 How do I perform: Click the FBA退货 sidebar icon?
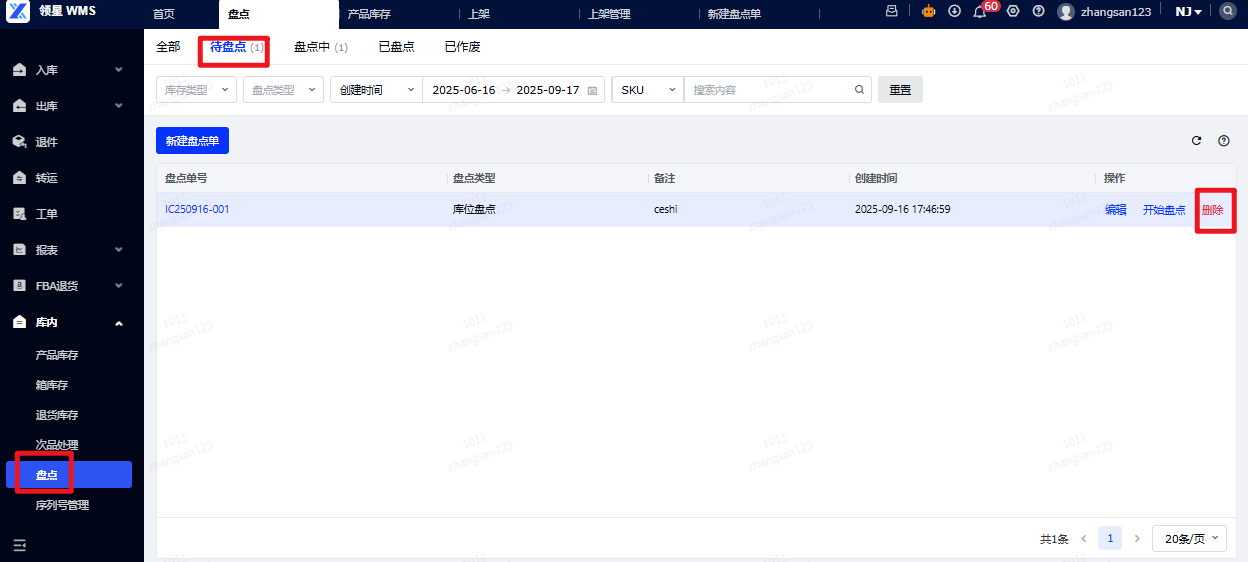click(x=19, y=286)
